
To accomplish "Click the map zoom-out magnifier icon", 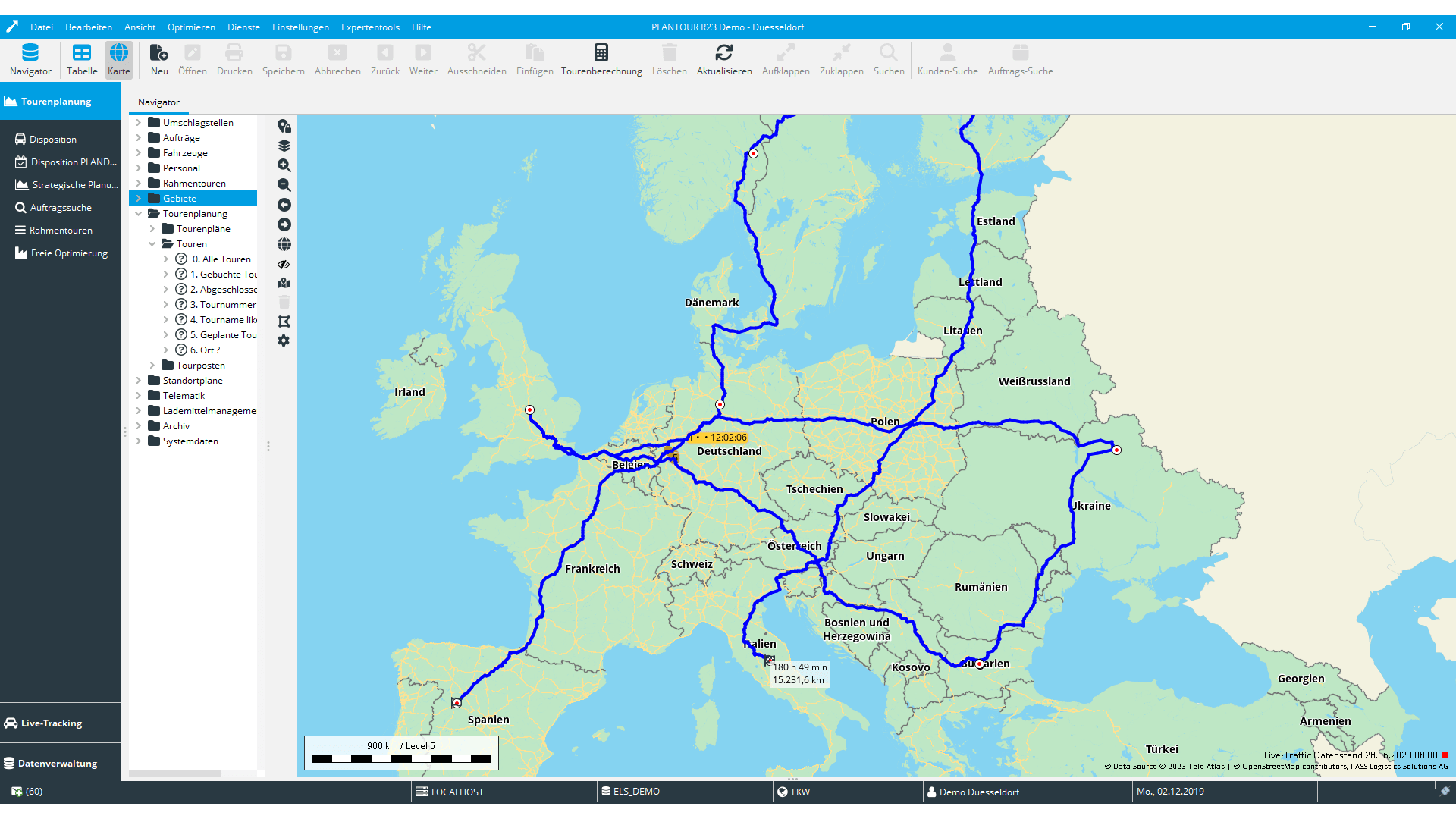I will pyautogui.click(x=284, y=185).
